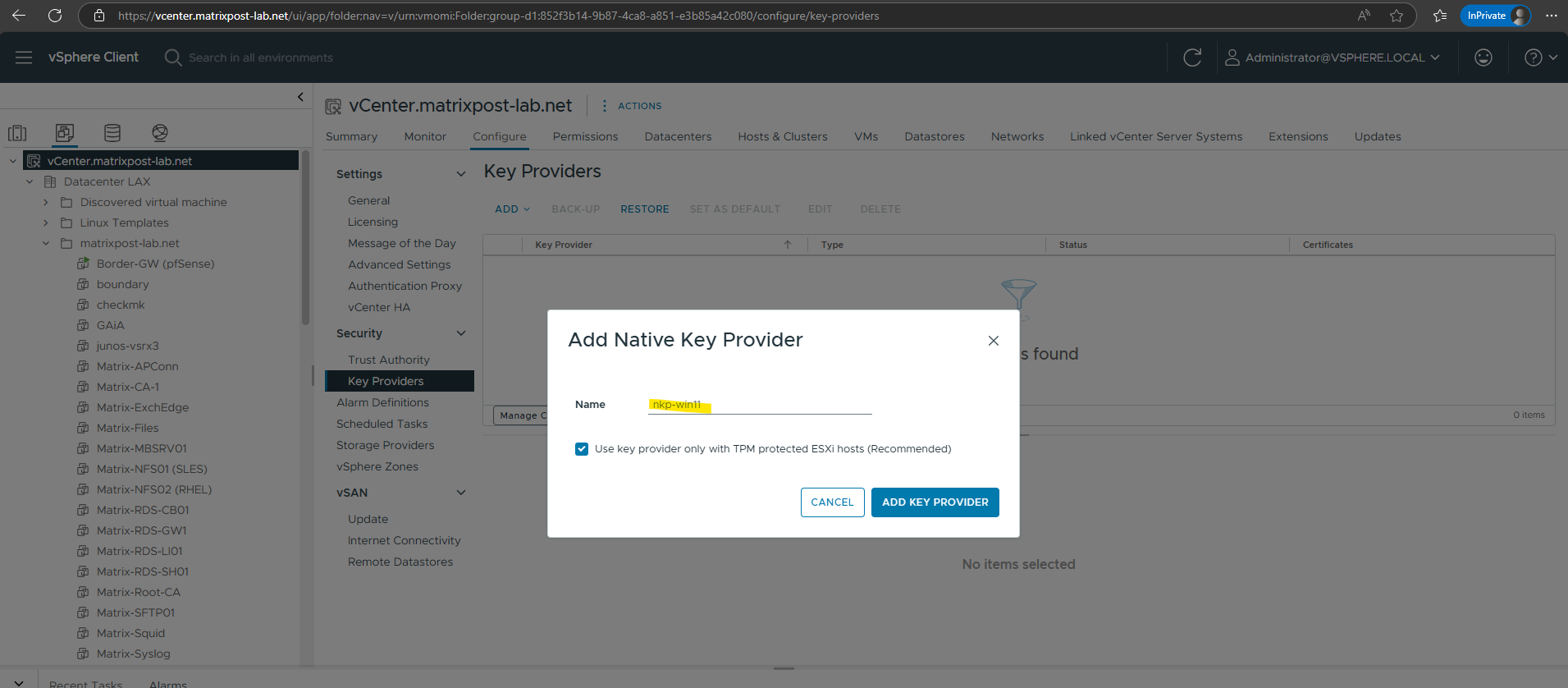Viewport: 1568px width, 688px height.
Task: Open the Linked vCenter Server Systems tab
Action: (1156, 136)
